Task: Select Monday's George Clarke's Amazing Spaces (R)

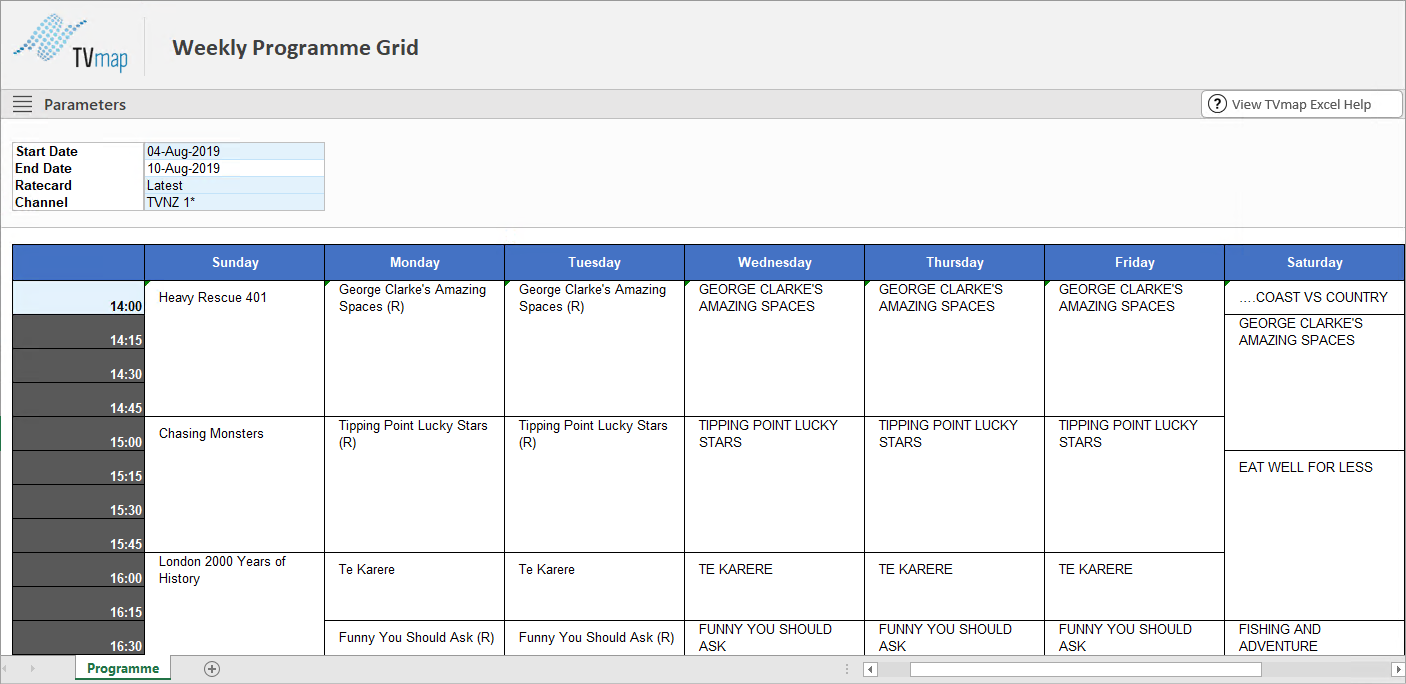Action: tap(415, 348)
